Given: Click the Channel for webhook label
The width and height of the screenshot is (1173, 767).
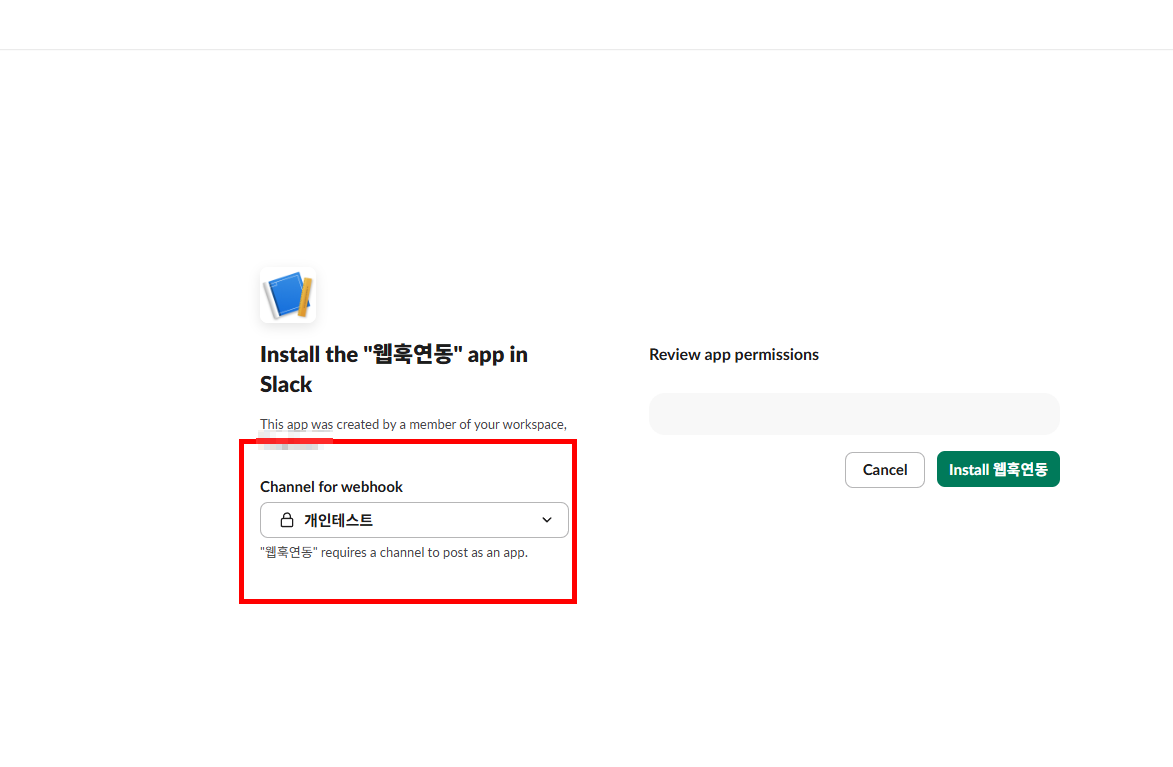Looking at the screenshot, I should [x=331, y=486].
